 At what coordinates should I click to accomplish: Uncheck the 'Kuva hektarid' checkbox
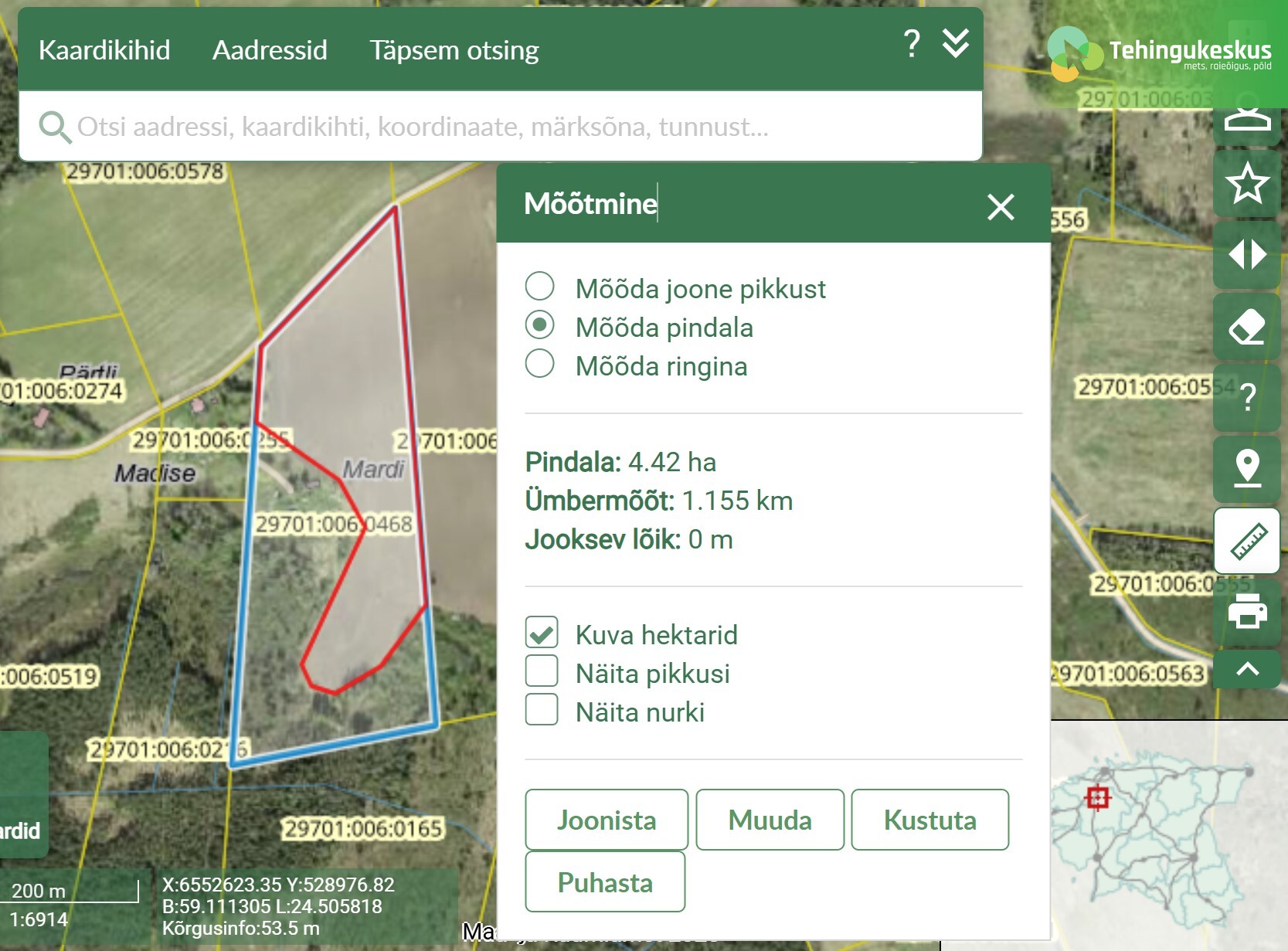(x=542, y=633)
